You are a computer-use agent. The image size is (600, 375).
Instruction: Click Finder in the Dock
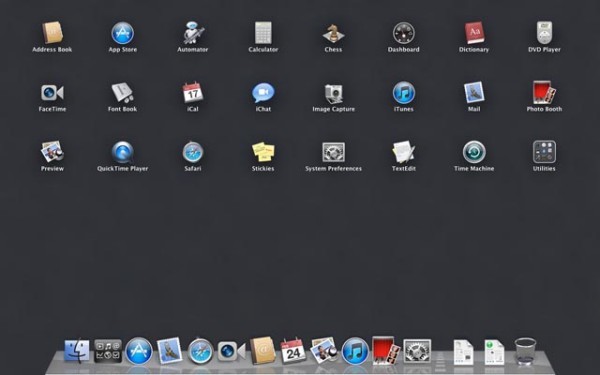point(77,351)
